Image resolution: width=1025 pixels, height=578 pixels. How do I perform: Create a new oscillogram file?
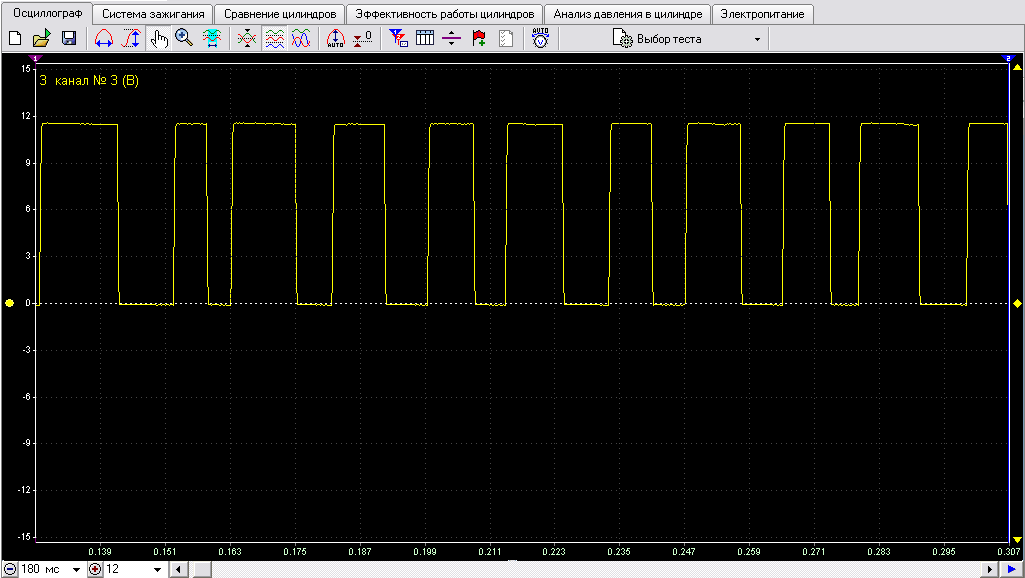click(15, 39)
